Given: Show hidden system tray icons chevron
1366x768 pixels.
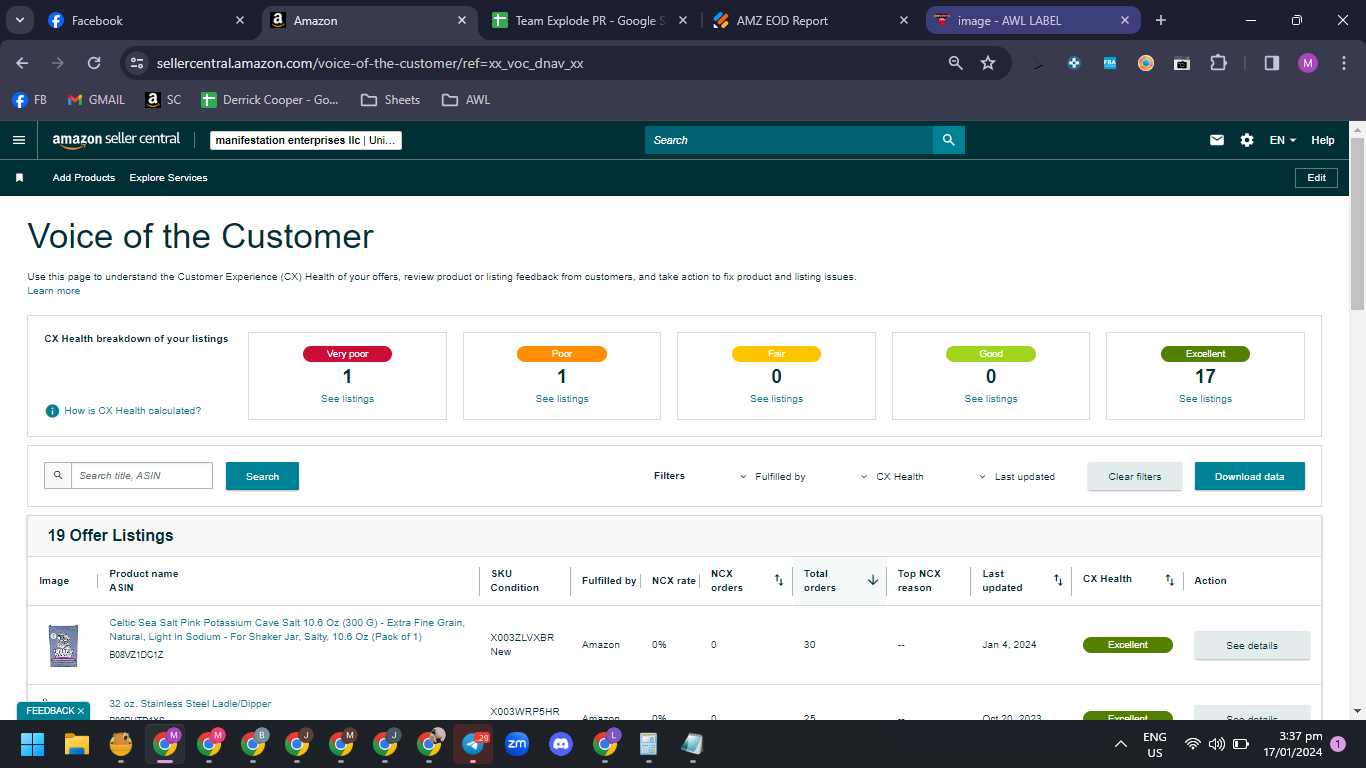Looking at the screenshot, I should click(1121, 744).
